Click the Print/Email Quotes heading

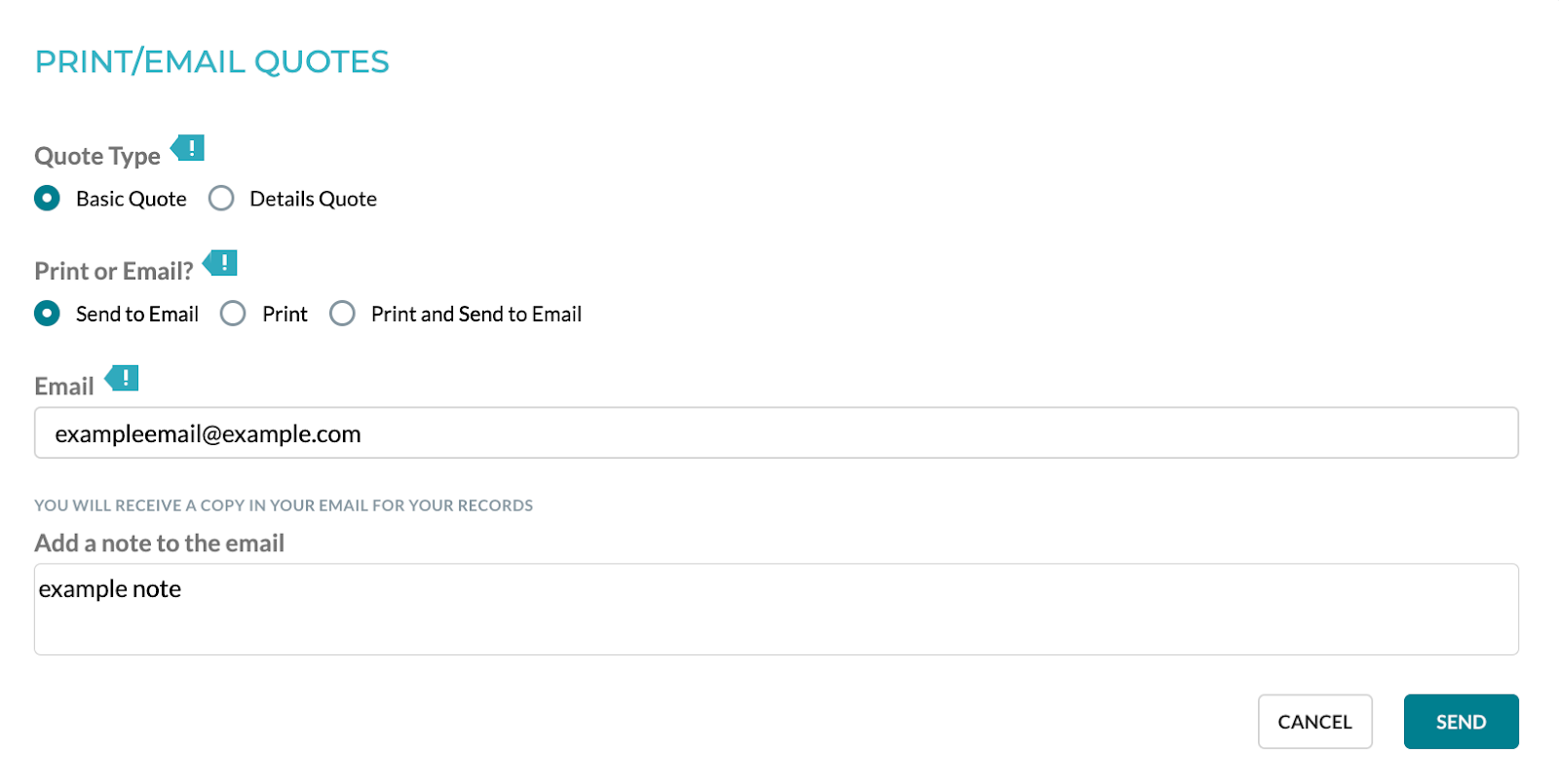tap(211, 62)
